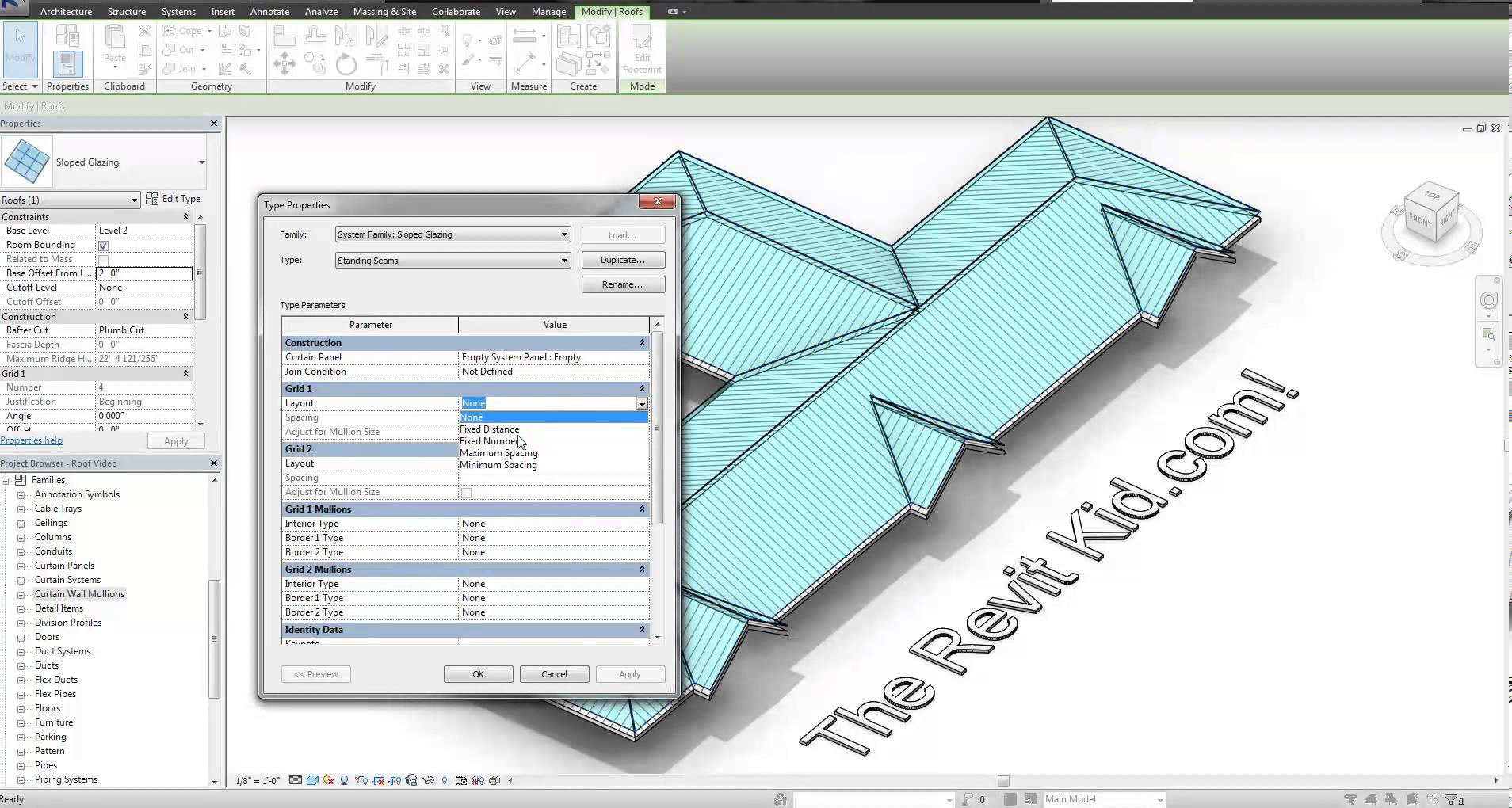The width and height of the screenshot is (1512, 808).
Task: Select the Trim/Extend tool
Action: point(376,64)
